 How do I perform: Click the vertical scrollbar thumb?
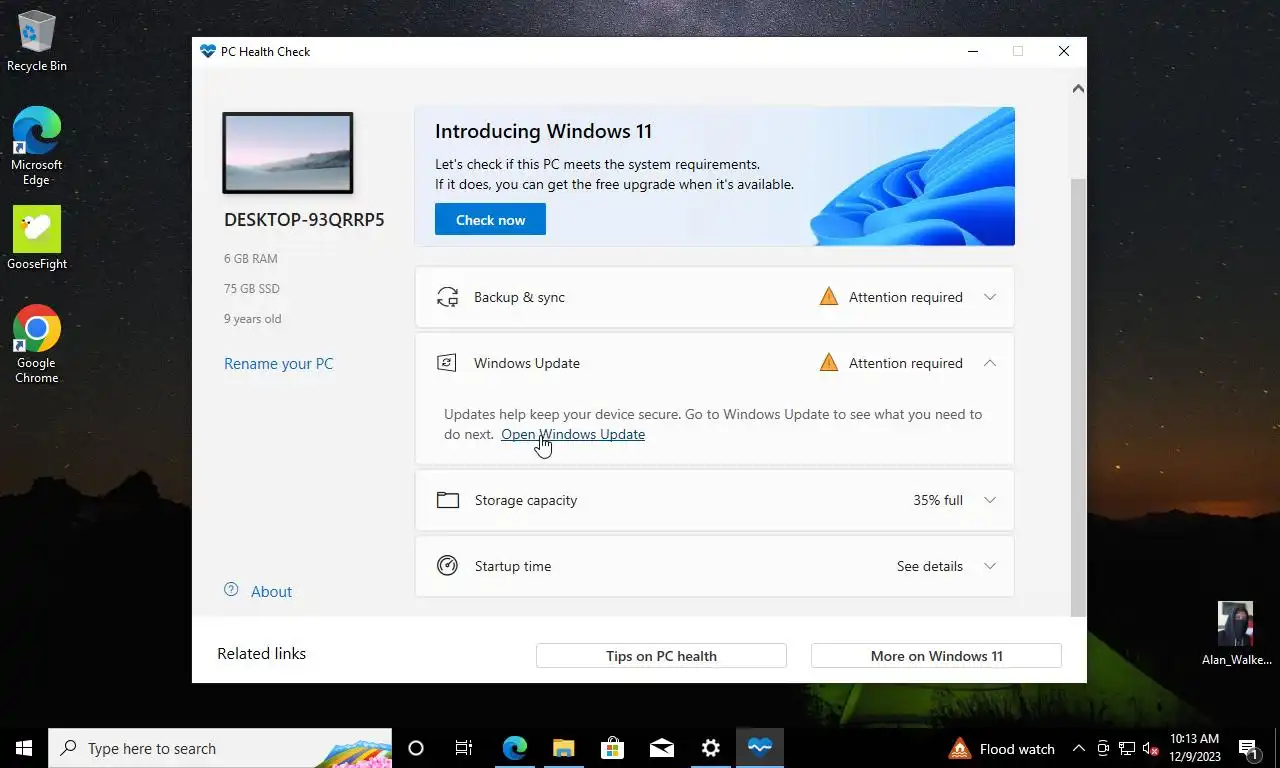(x=1078, y=397)
